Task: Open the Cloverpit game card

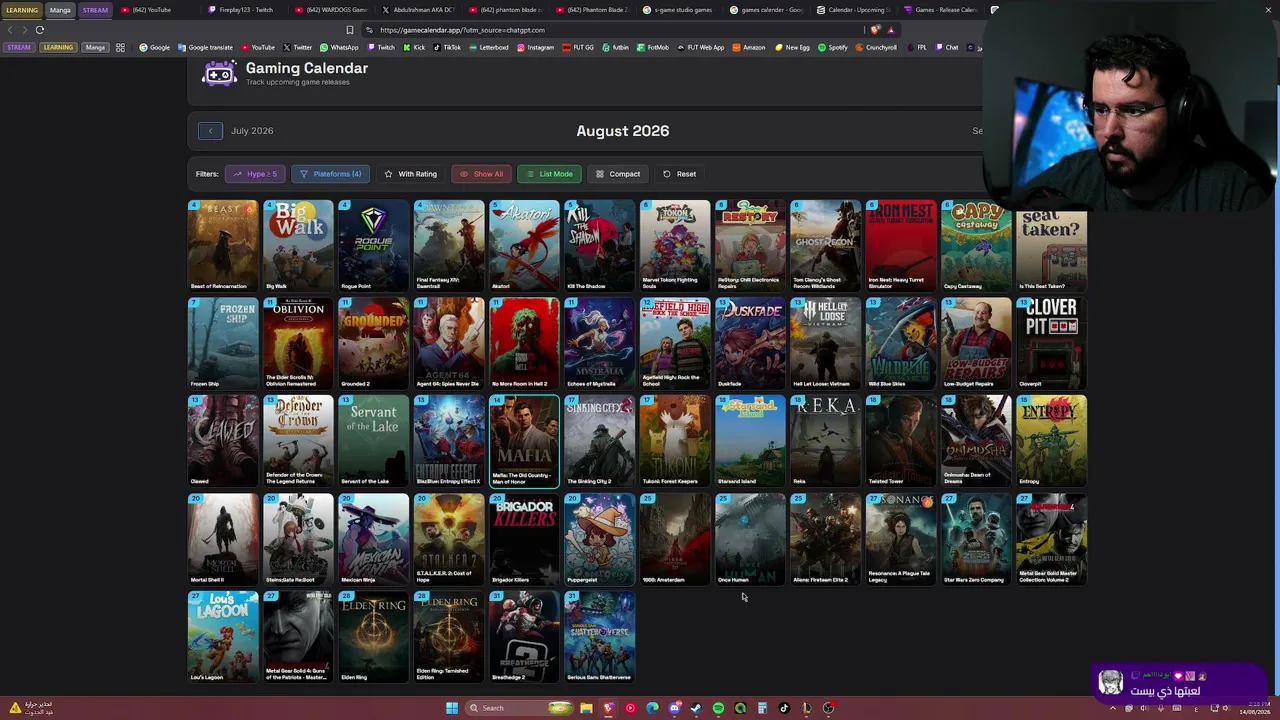Action: tap(1051, 343)
